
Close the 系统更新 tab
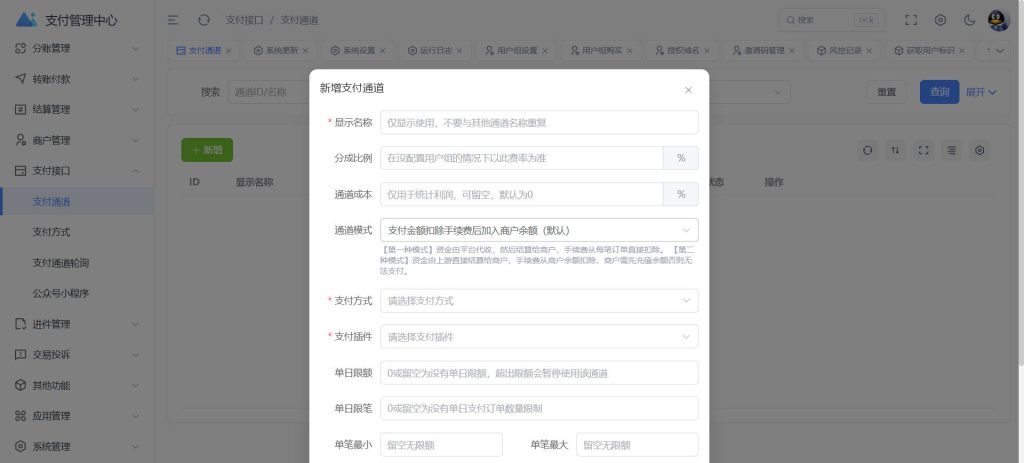point(306,51)
